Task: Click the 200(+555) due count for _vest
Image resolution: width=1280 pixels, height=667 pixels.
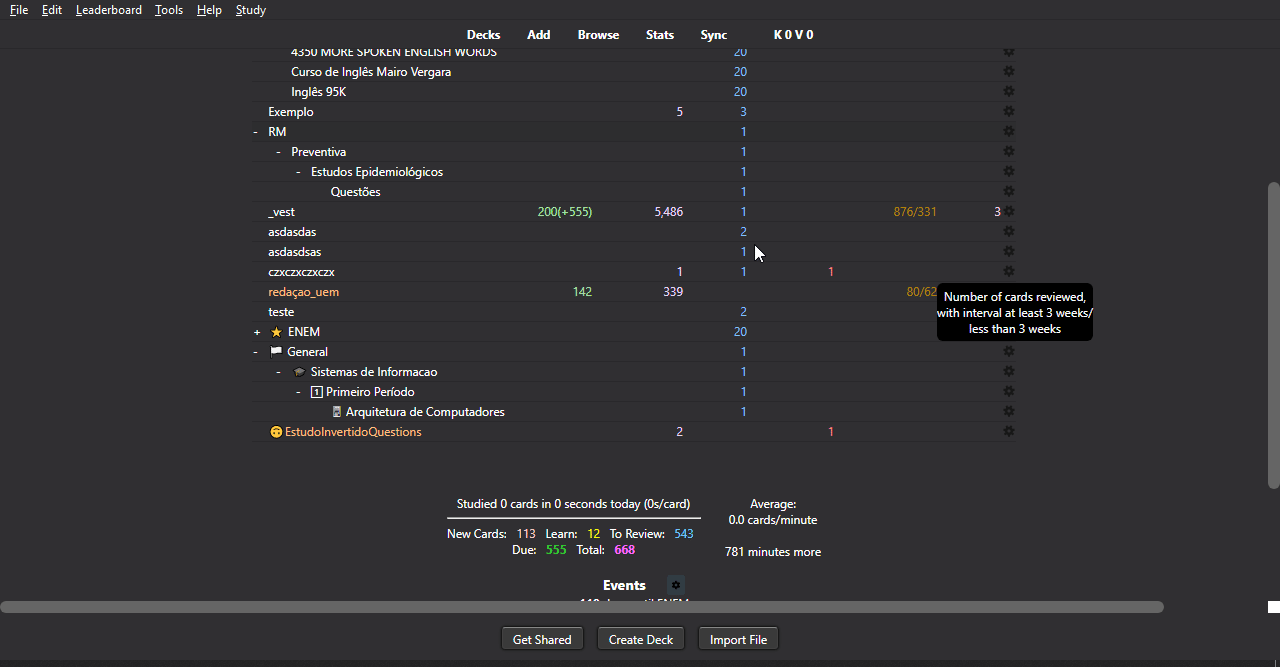Action: coord(565,212)
